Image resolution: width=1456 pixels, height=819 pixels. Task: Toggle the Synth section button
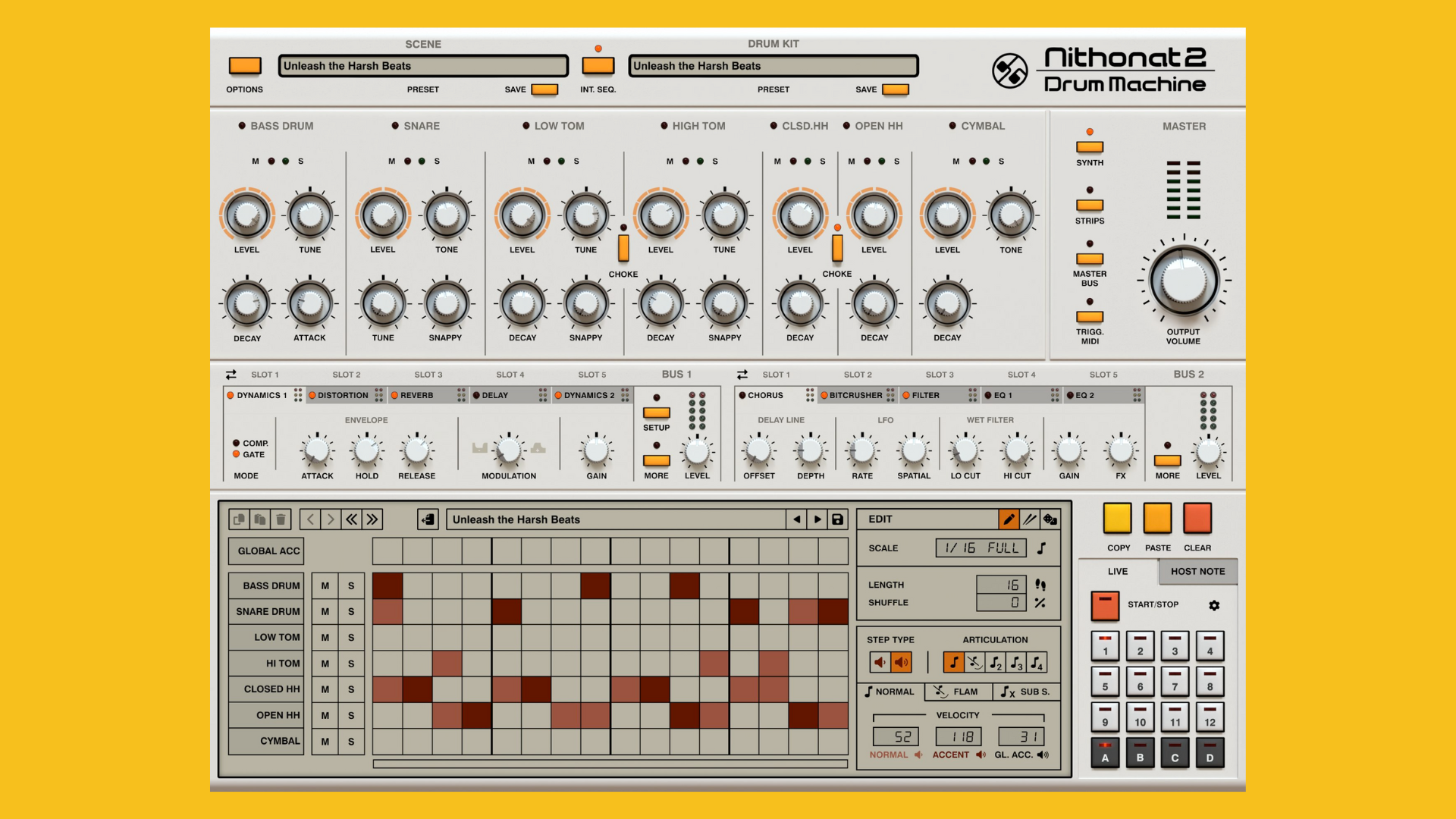point(1090,147)
